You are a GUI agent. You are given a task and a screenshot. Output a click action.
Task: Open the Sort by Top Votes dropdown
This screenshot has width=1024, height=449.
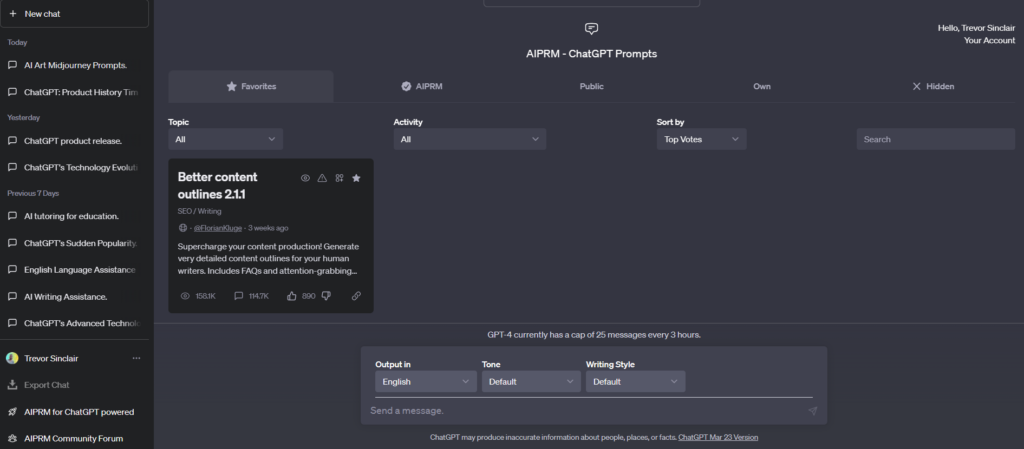701,140
